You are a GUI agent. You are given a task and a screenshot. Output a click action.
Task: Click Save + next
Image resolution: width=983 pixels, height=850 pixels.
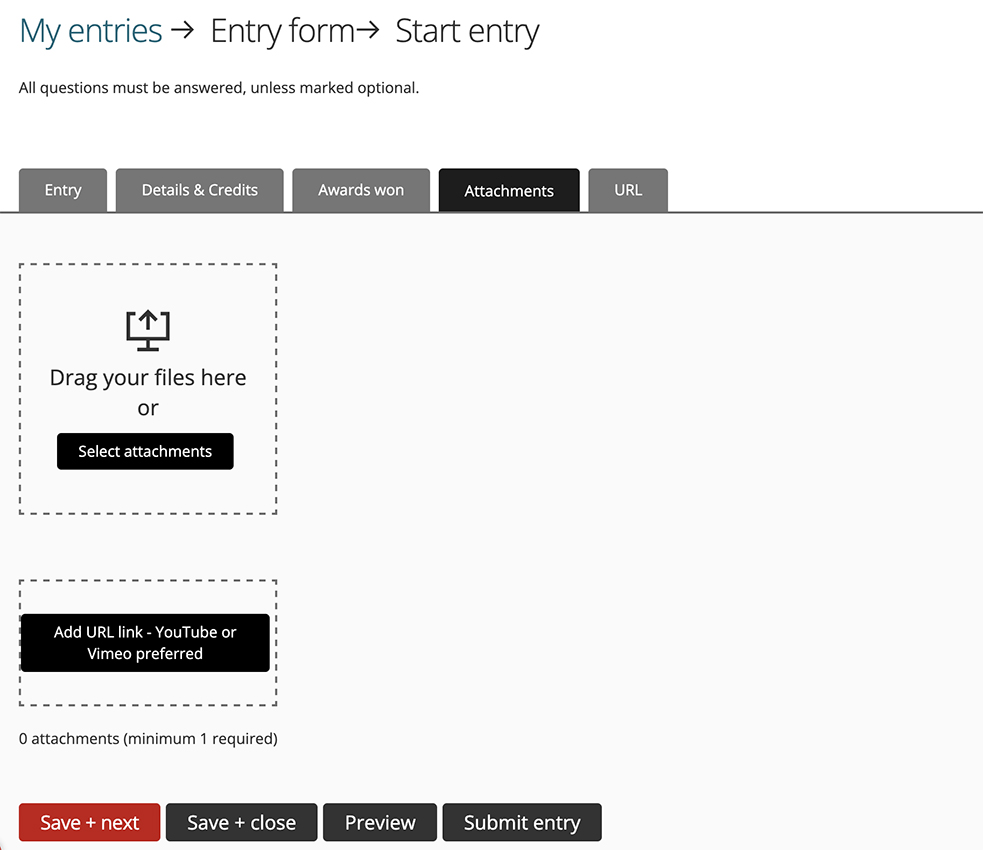coord(90,822)
